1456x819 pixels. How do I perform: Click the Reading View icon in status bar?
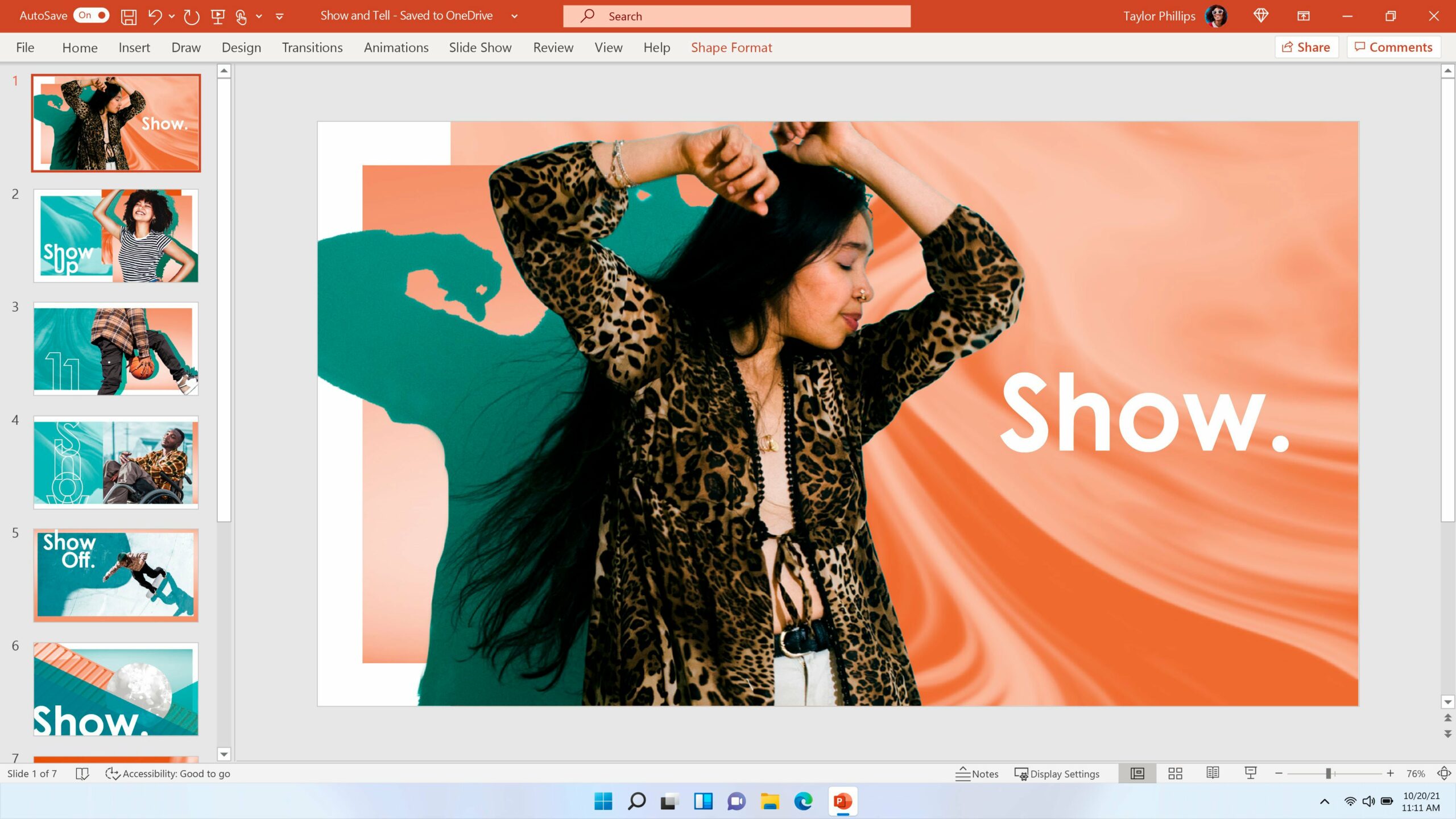pyautogui.click(x=1213, y=773)
